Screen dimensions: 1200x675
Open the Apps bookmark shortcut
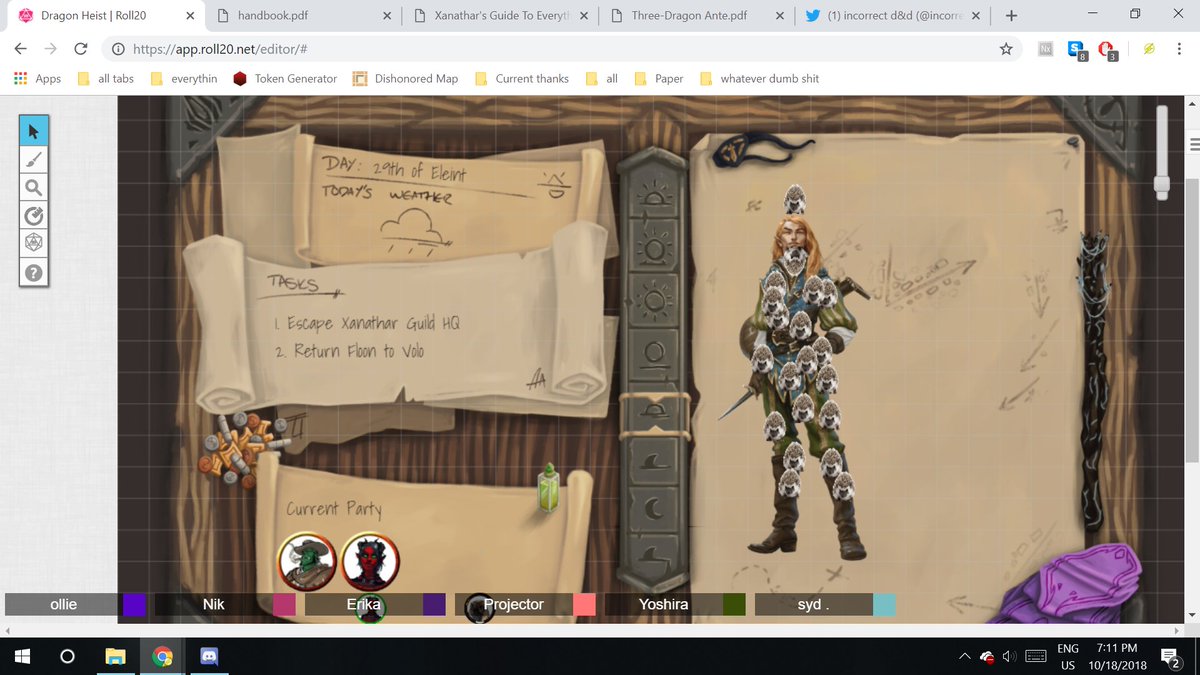37,79
